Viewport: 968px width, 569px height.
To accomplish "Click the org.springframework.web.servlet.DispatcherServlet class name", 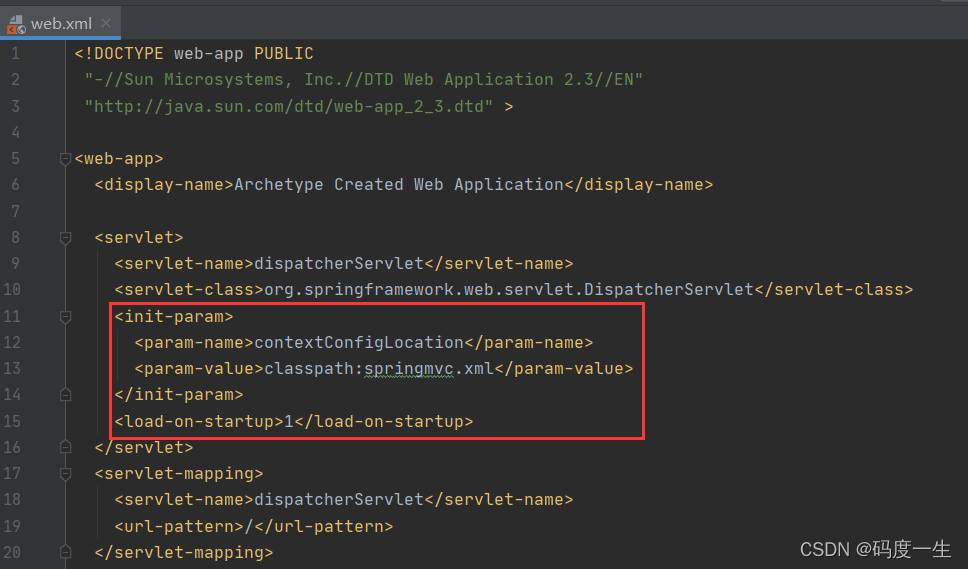I will (x=509, y=289).
